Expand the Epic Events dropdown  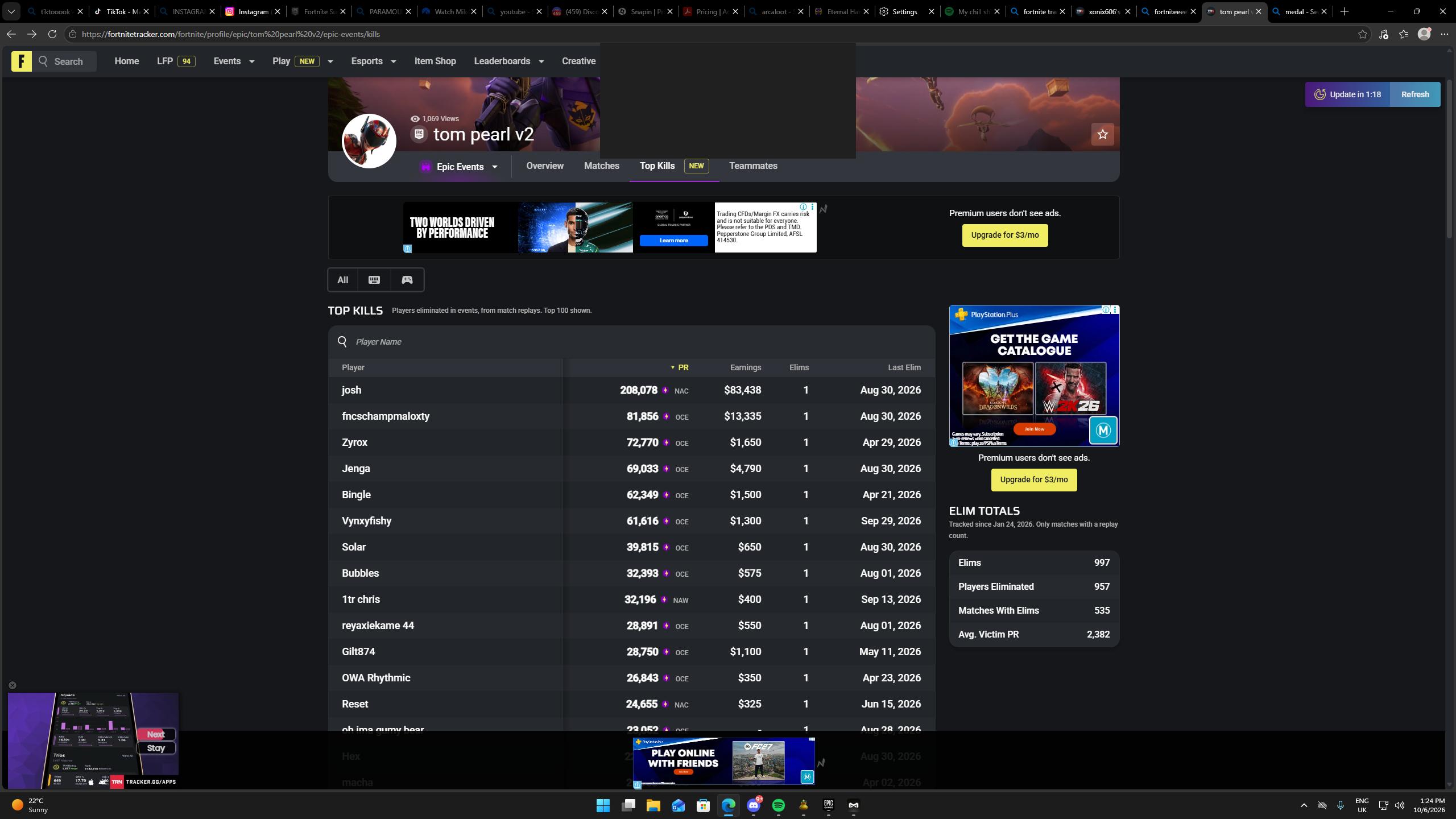(x=460, y=167)
